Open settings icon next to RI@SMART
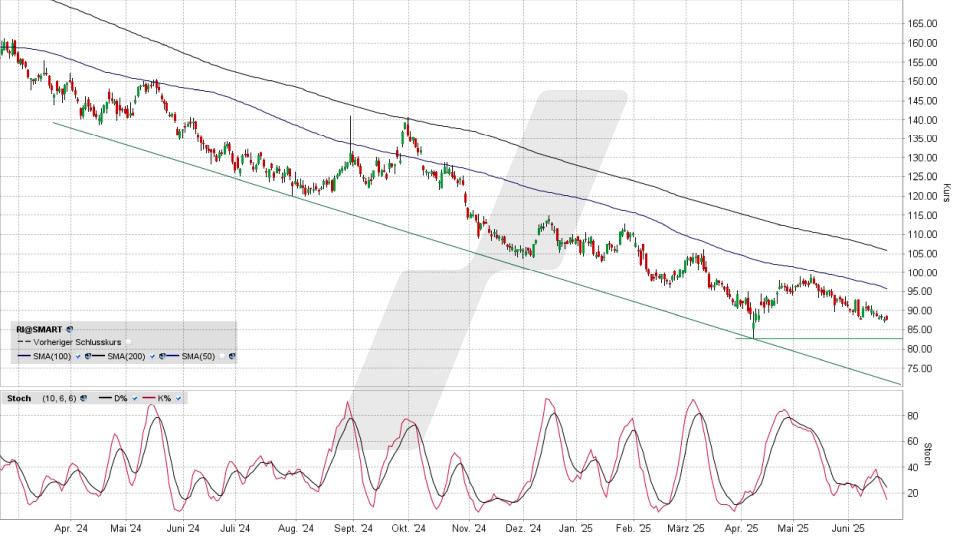Screen dimensions: 960x540 point(69,329)
